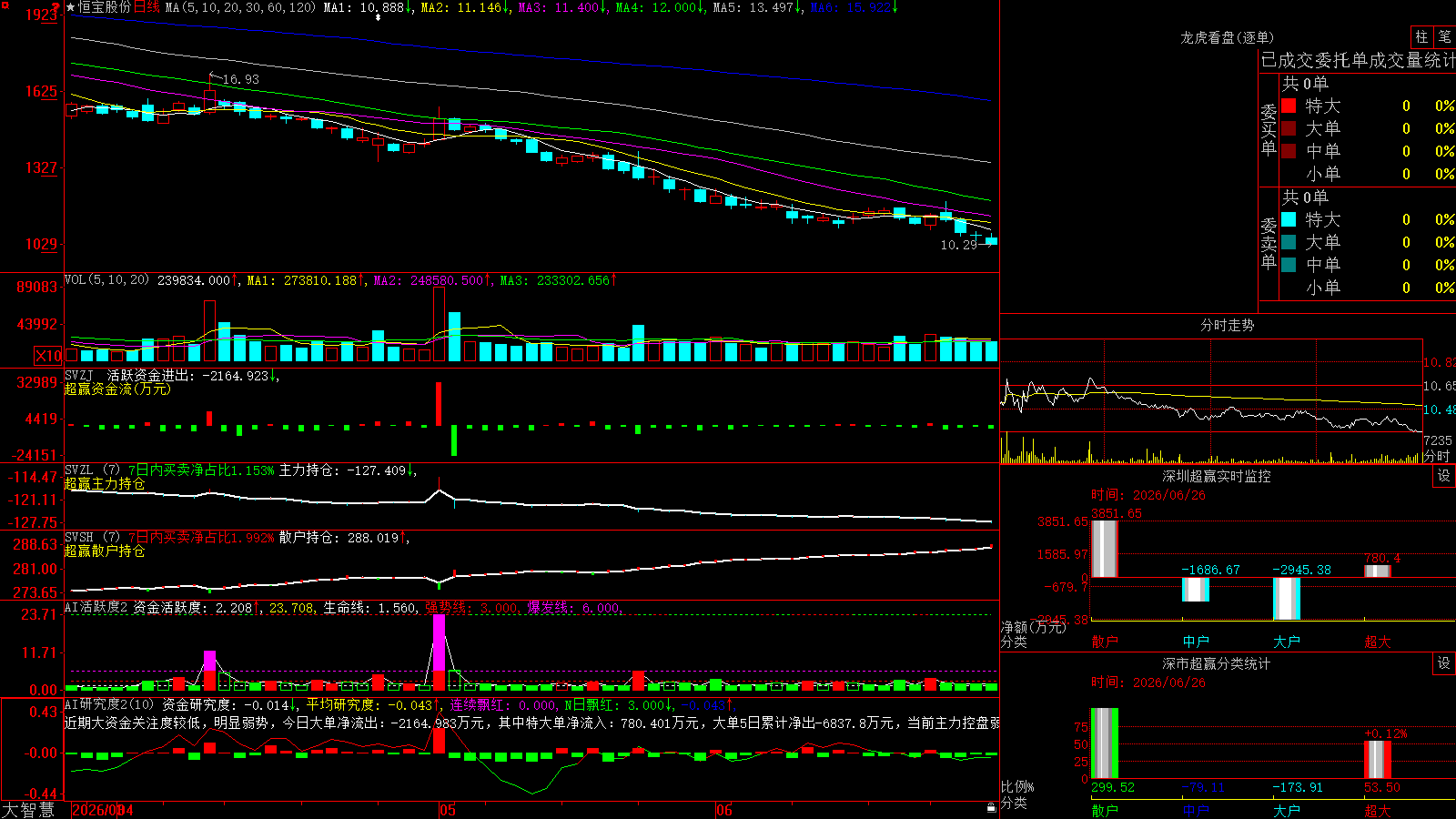Click the 深市超赢分类统计 panel title

[x=1216, y=663]
